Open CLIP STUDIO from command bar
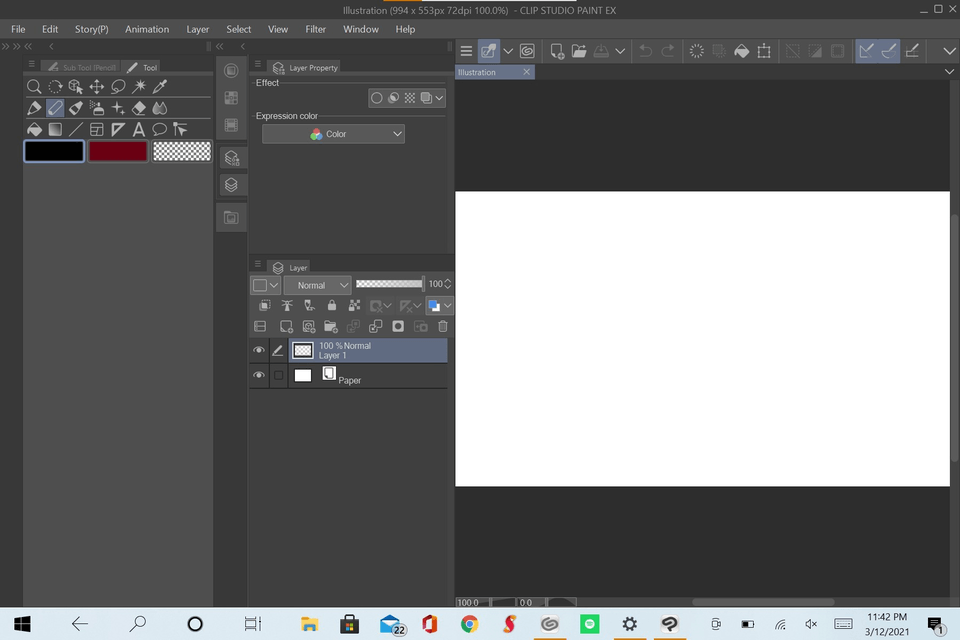 [527, 51]
